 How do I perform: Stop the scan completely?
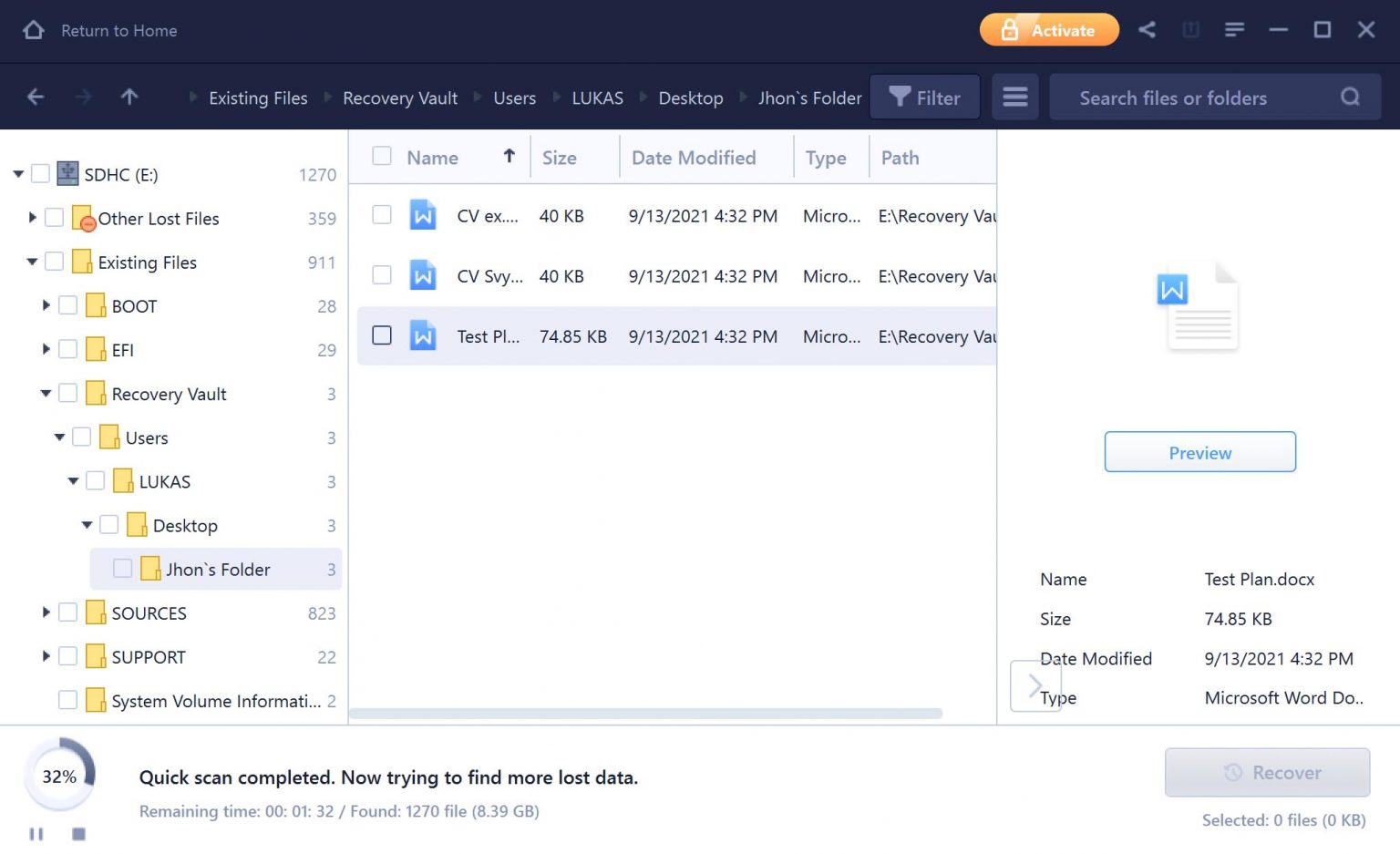[78, 833]
